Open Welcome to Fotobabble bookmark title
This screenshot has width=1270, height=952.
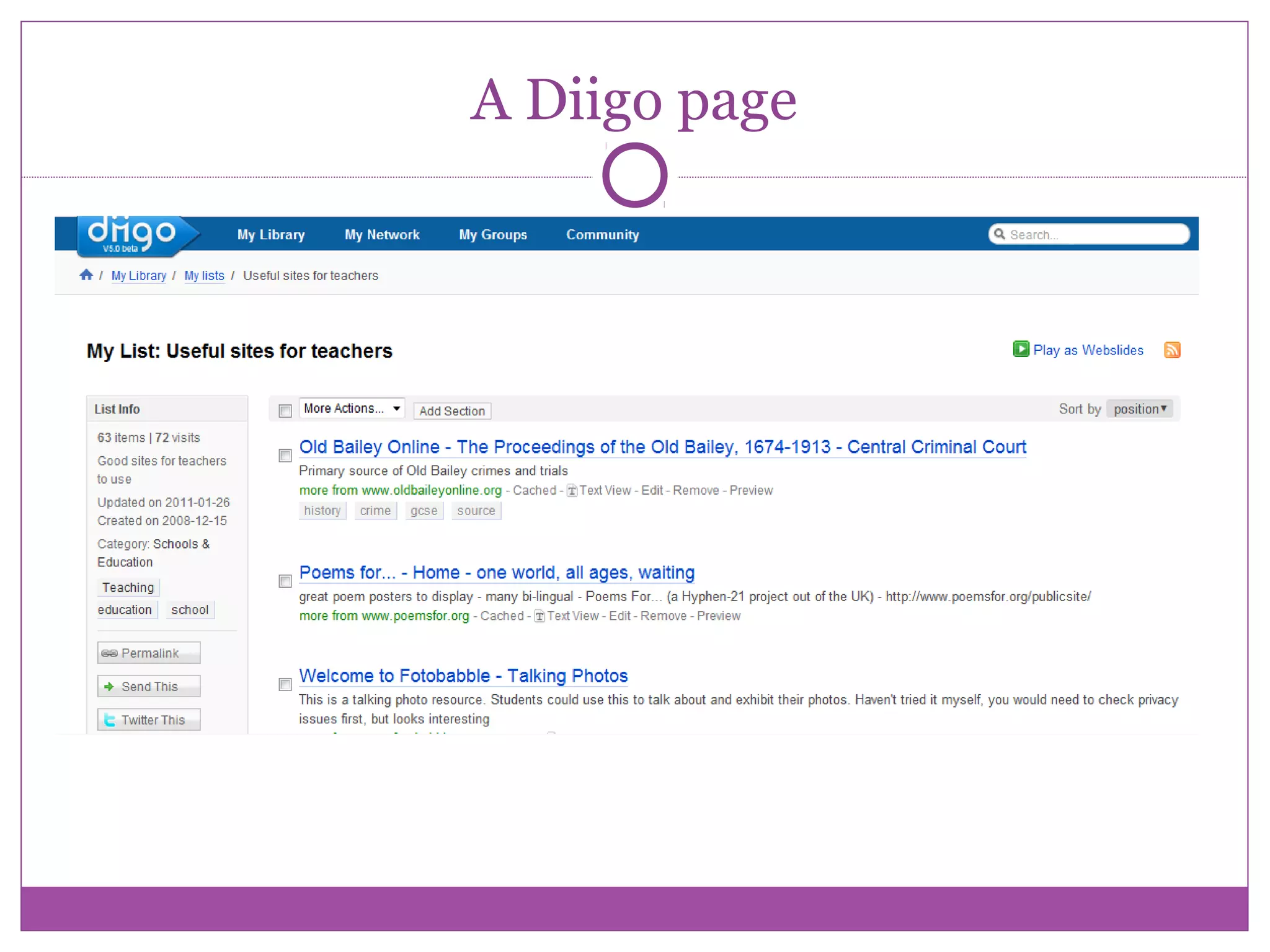point(463,676)
